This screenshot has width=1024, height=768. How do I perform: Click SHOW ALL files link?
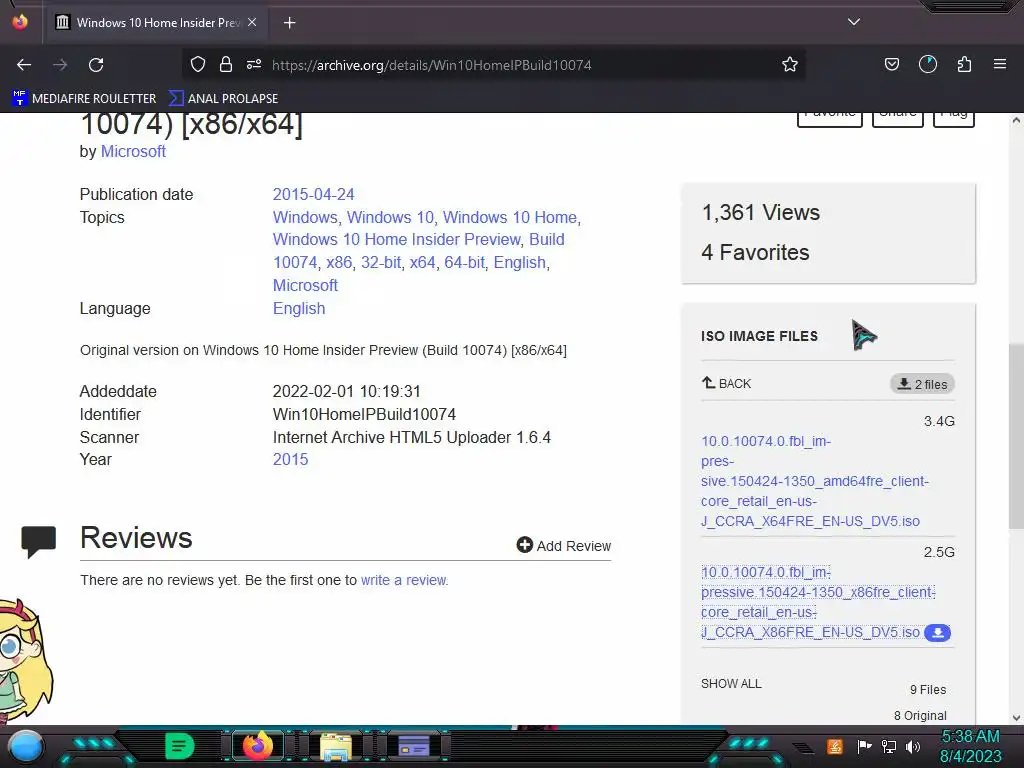coord(731,684)
